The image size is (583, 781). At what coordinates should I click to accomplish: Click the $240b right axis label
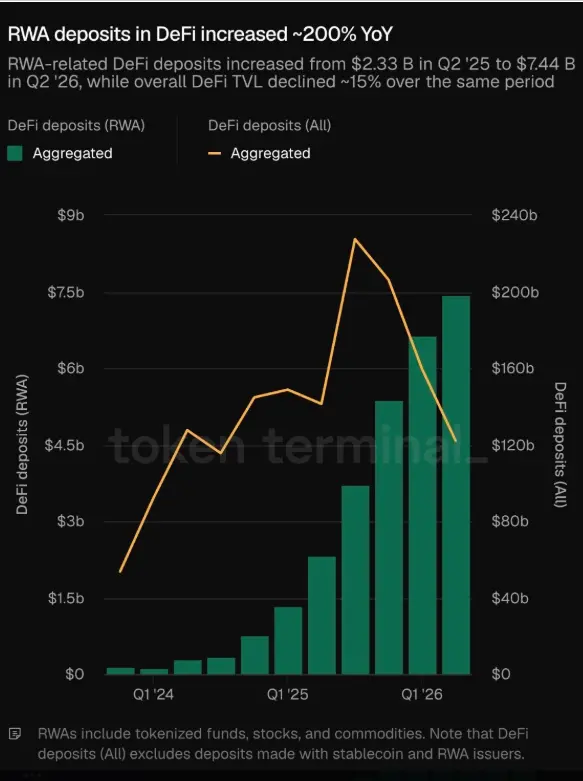point(514,215)
